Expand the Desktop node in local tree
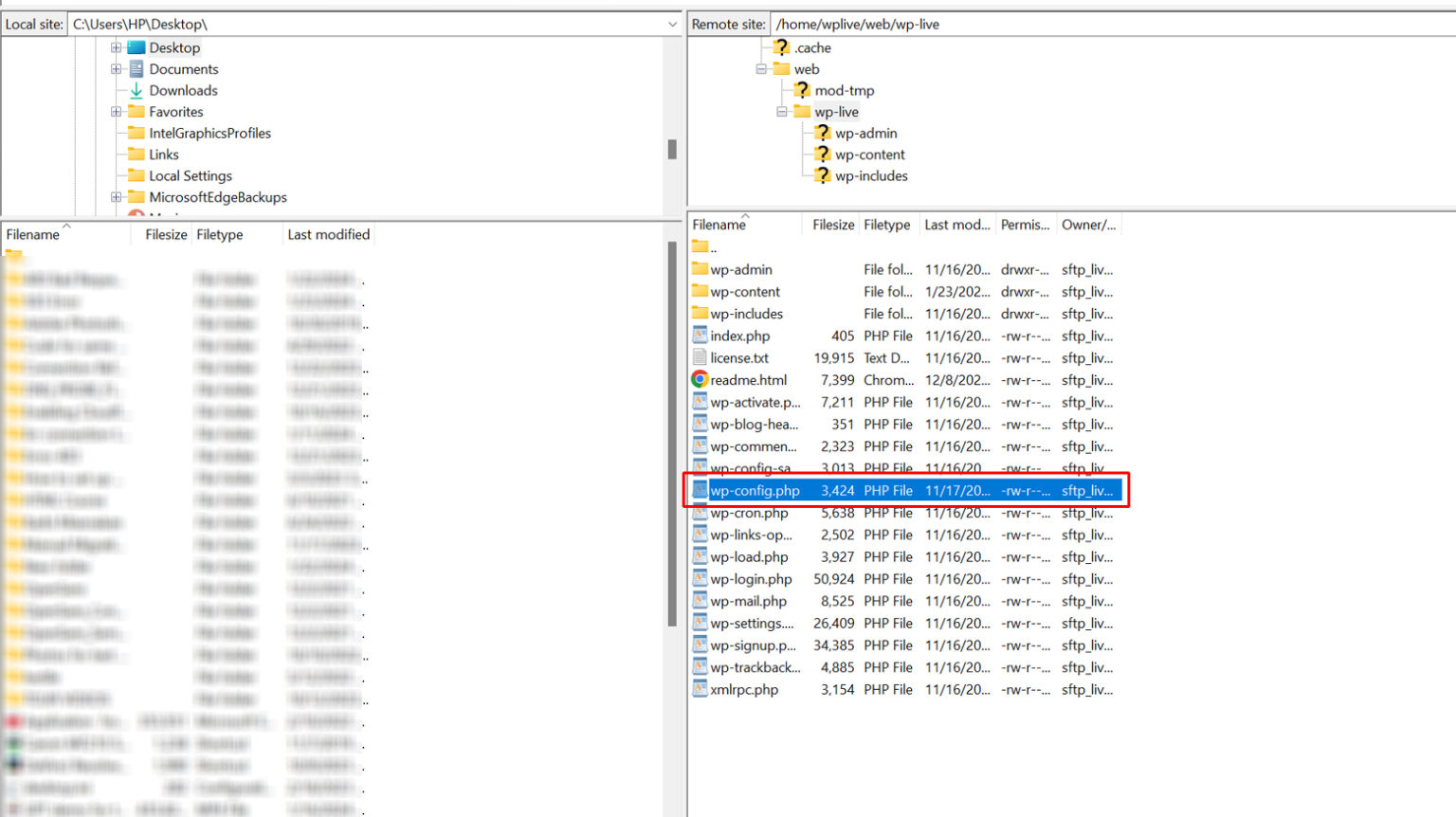The width and height of the screenshot is (1456, 817). 116,47
